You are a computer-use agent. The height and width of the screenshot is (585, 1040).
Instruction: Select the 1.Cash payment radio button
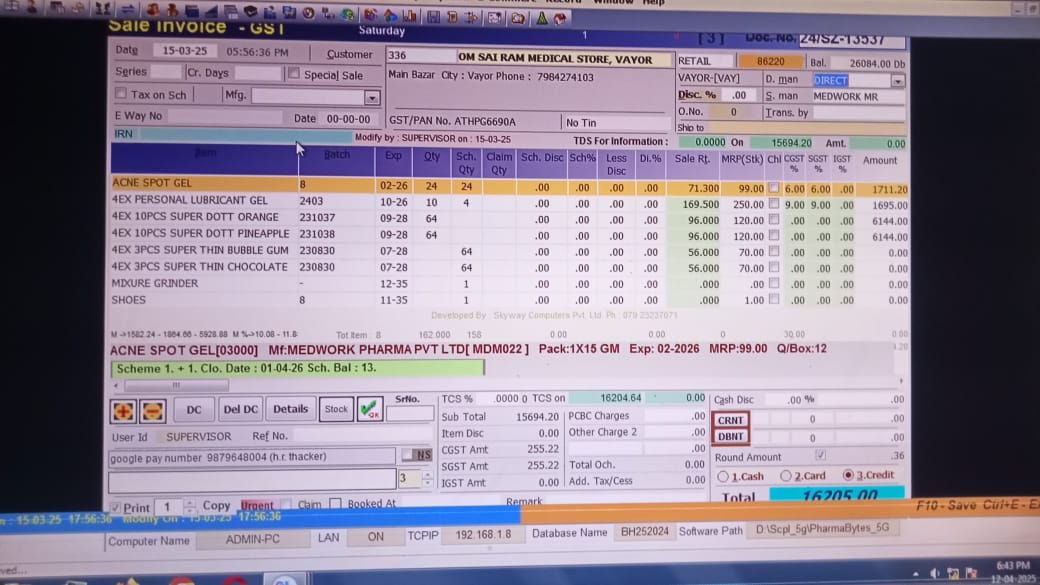(x=723, y=477)
